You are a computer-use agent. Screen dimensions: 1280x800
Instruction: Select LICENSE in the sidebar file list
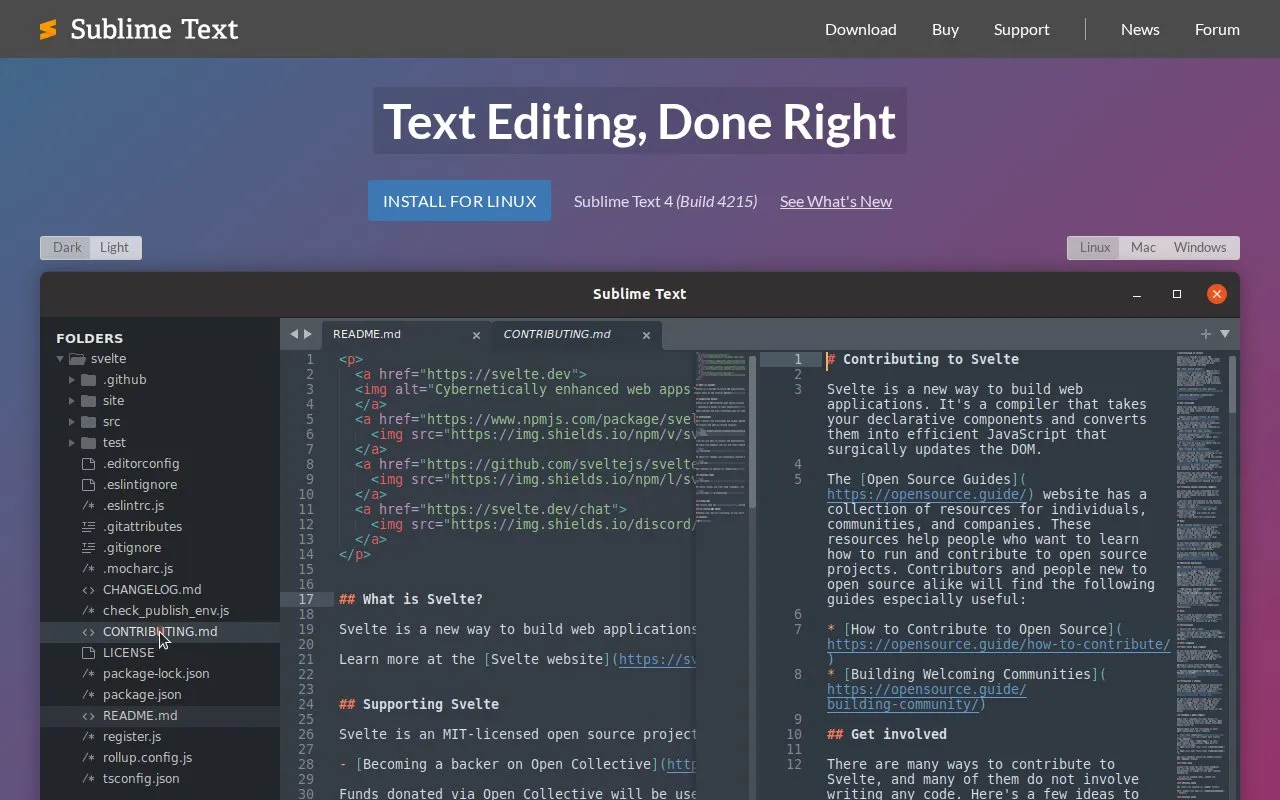(160, 653)
